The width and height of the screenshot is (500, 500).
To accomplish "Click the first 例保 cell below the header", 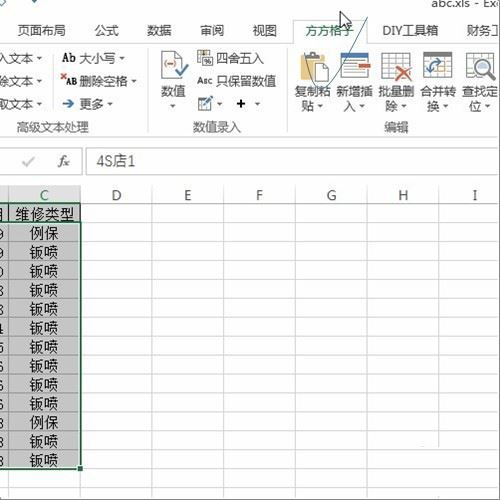I will tap(44, 233).
